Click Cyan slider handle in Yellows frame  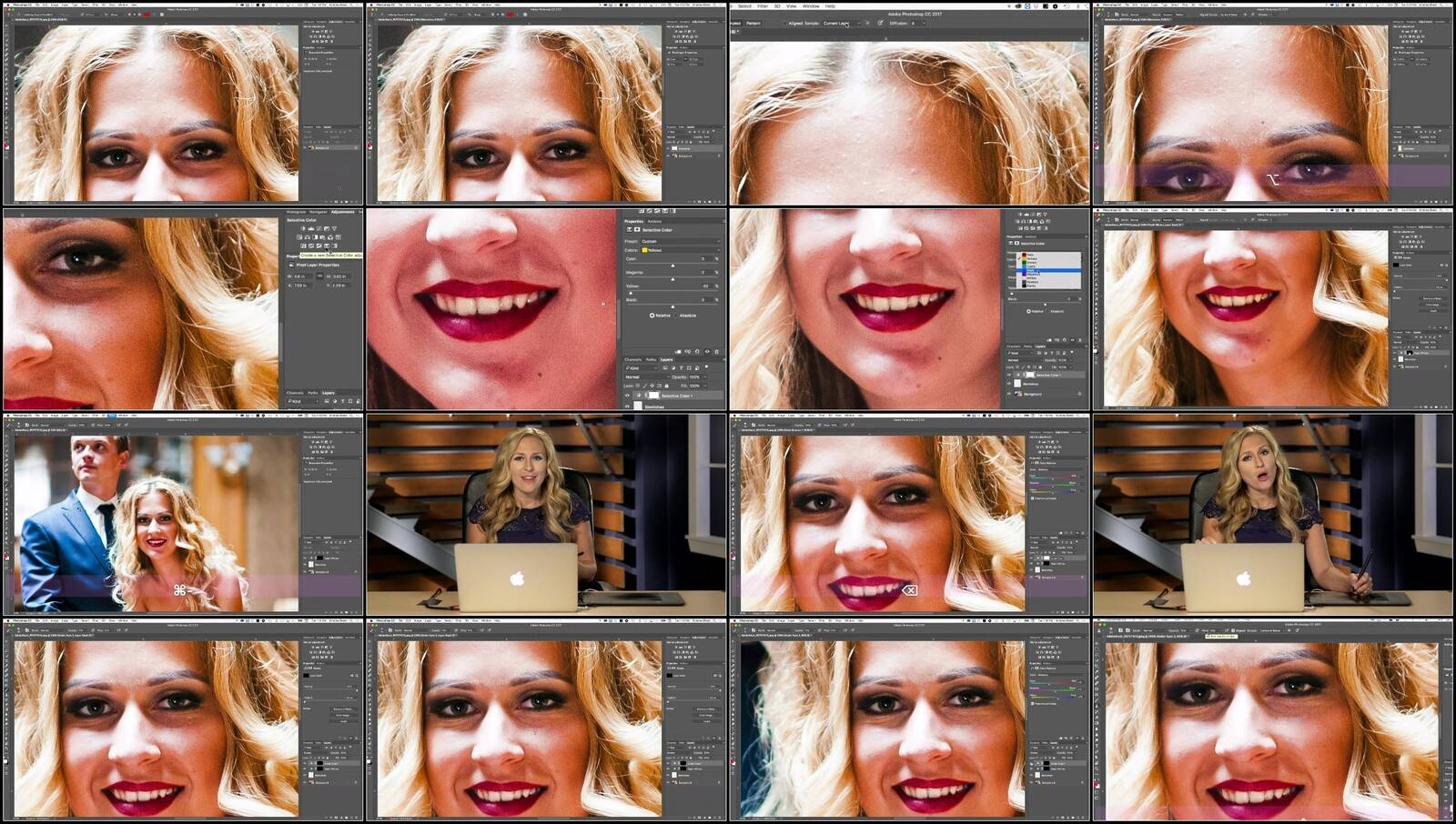coord(672,266)
